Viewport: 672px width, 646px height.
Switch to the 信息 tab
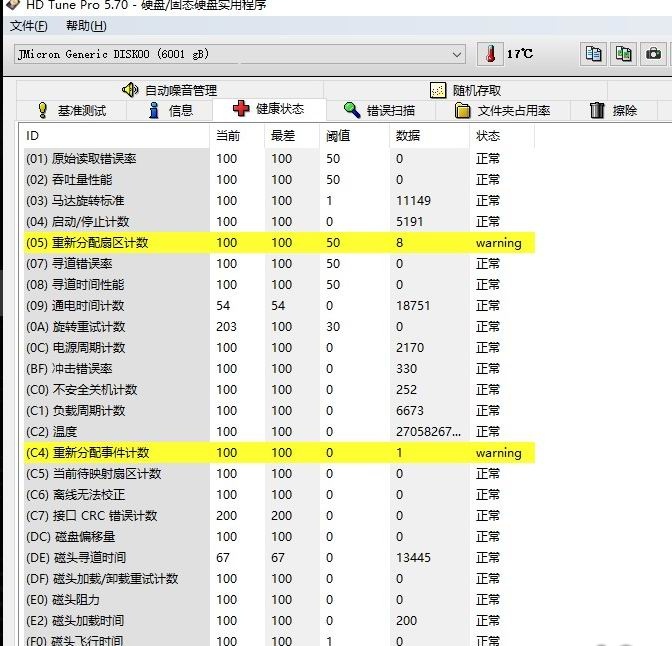coord(171,110)
